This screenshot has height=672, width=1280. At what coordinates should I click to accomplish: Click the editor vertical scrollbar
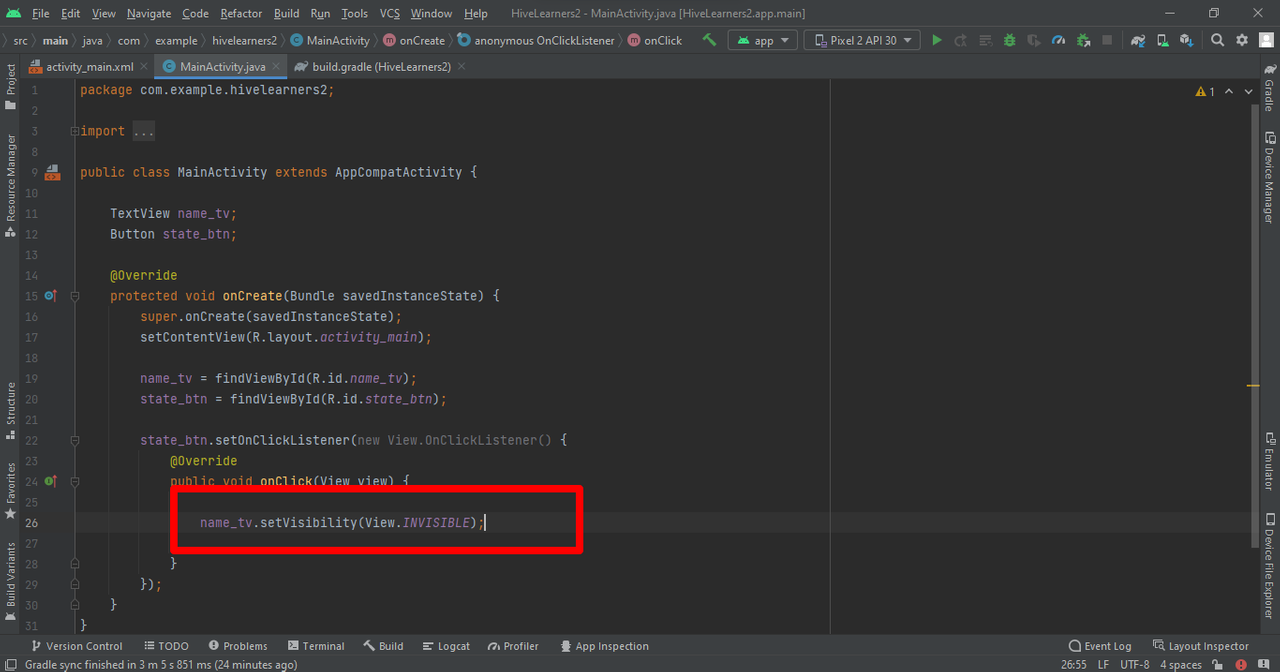coord(1255,324)
